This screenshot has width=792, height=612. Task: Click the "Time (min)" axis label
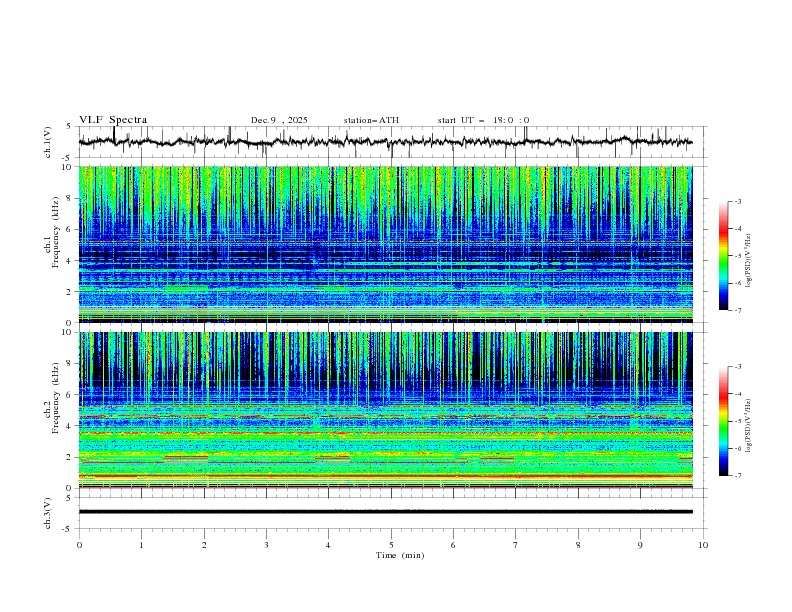click(400, 555)
